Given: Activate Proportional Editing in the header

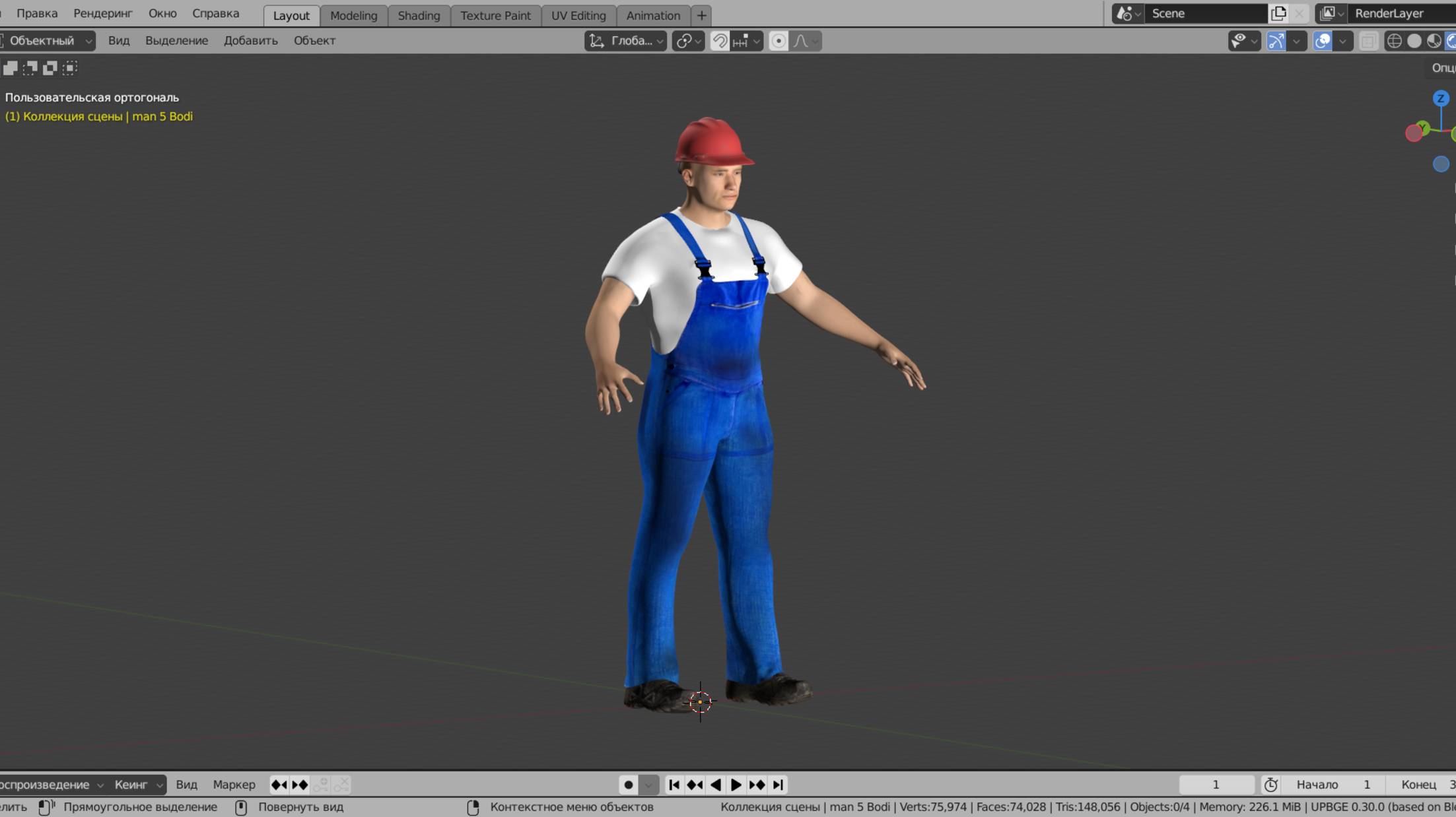Looking at the screenshot, I should coord(779,41).
